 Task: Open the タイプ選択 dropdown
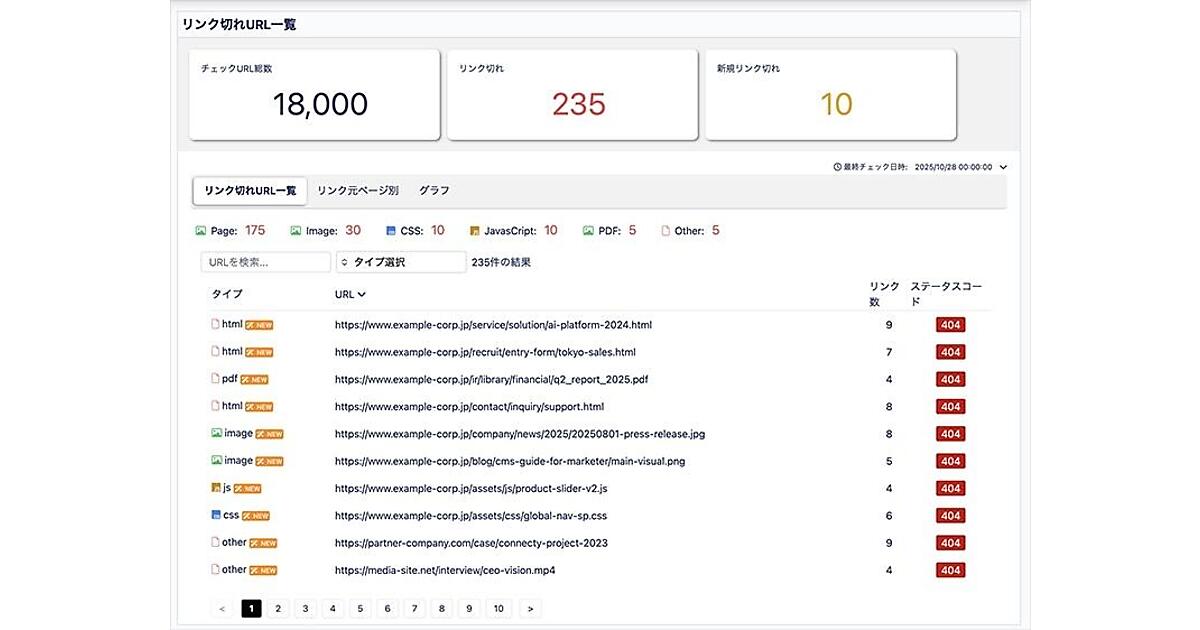click(x=401, y=262)
